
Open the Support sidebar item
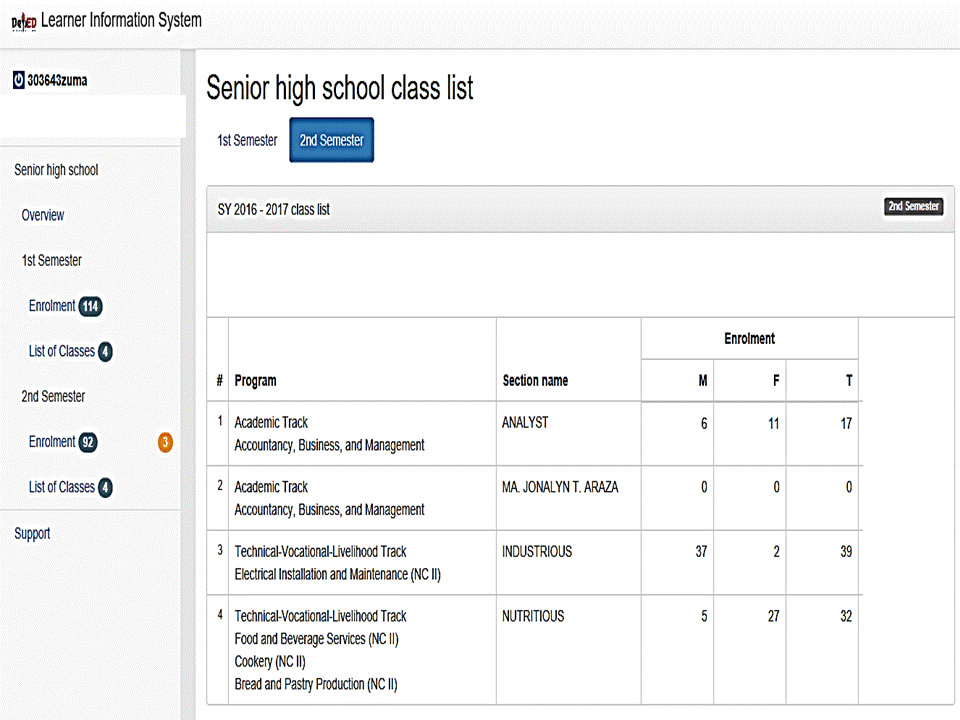[x=32, y=533]
